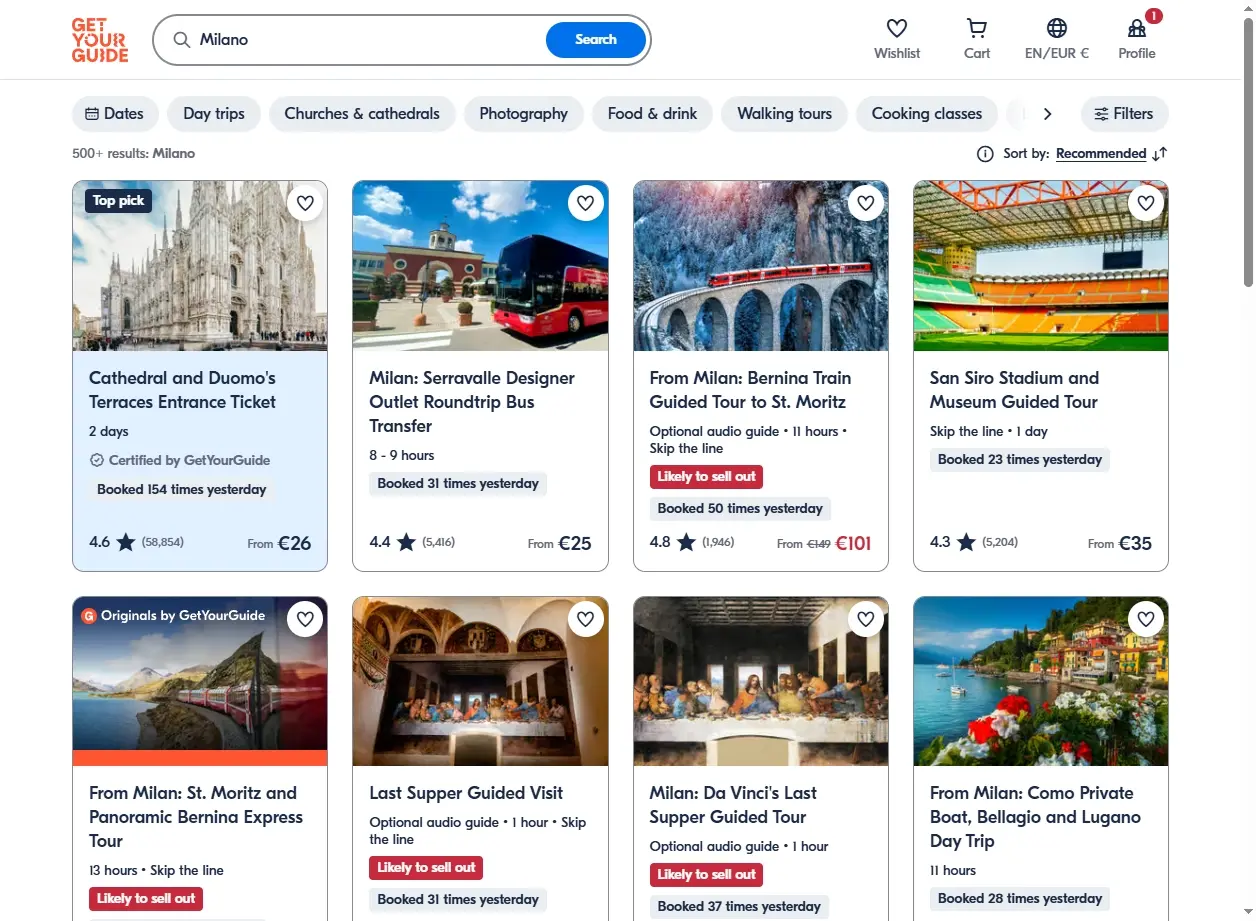1256x921 pixels.
Task: Wishlist the Last Supper Guided Visit
Action: tap(586, 619)
